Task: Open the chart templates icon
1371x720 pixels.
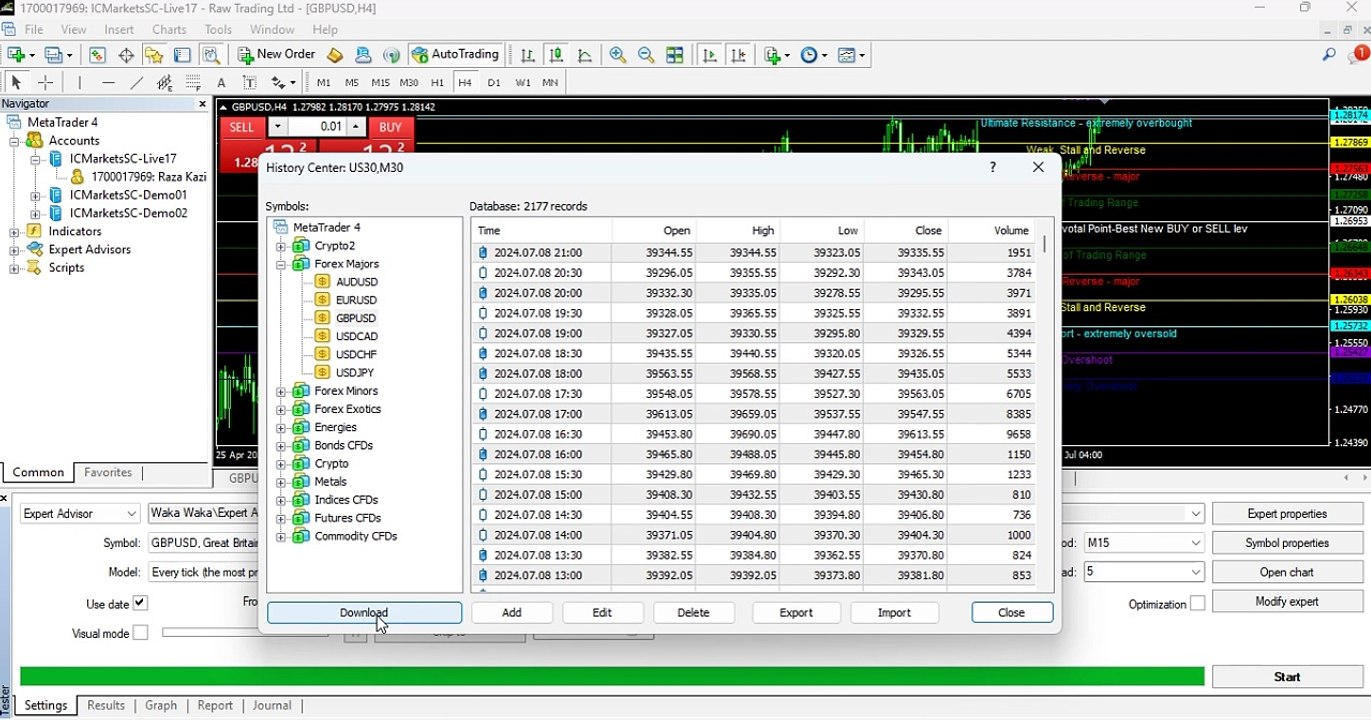Action: 852,55
